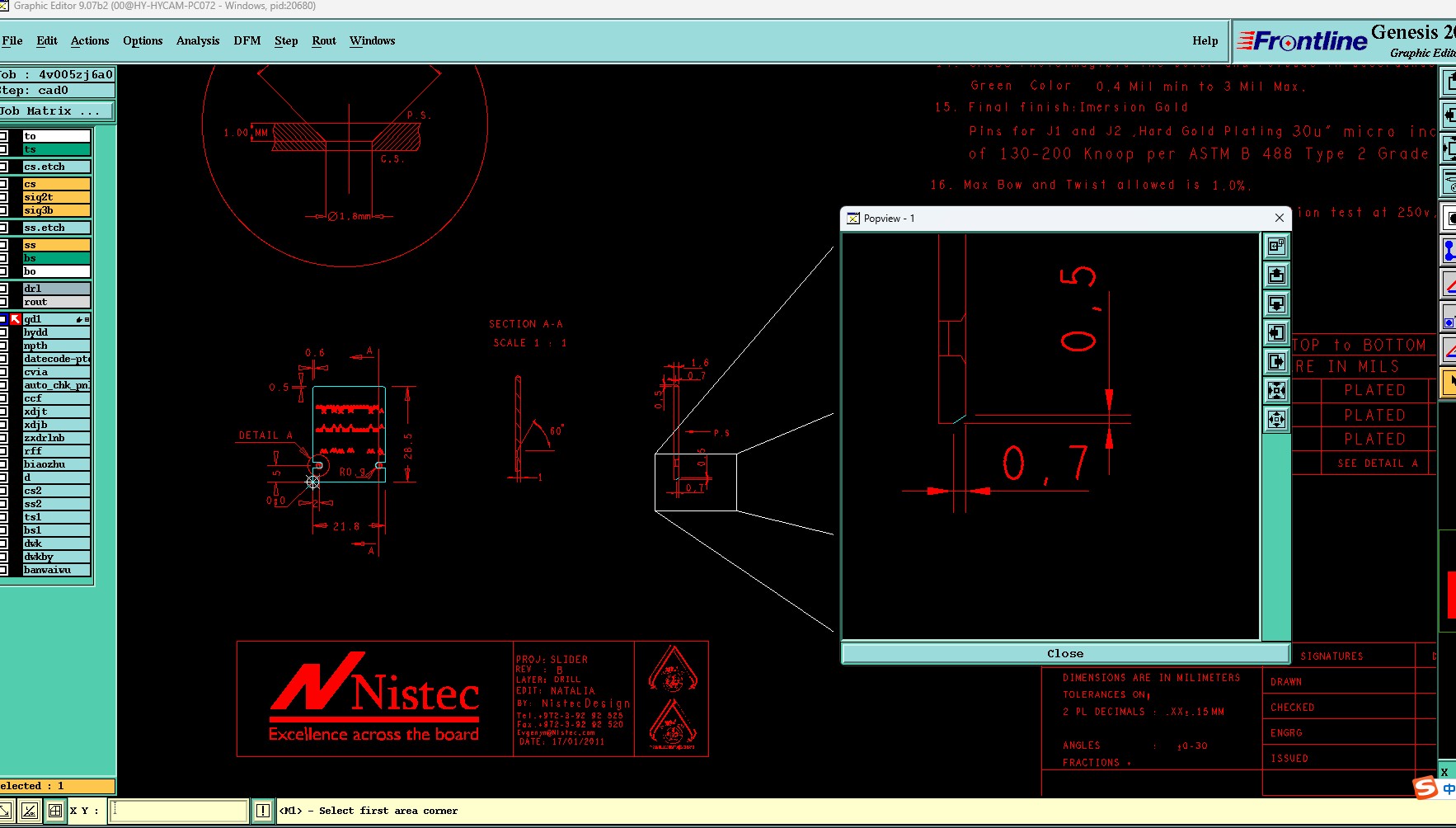Screen dimensions: 1456x828
Task: Open the Windows menu
Action: coord(372,40)
